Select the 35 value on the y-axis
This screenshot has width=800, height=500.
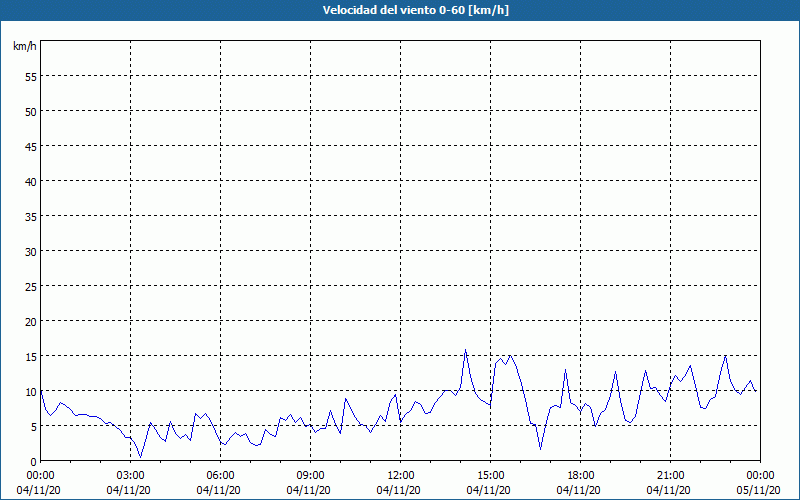31,216
